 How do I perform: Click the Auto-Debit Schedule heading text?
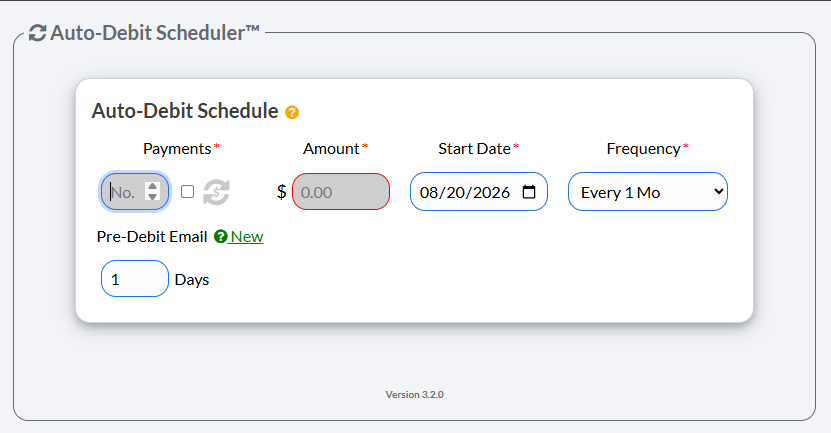pos(185,111)
